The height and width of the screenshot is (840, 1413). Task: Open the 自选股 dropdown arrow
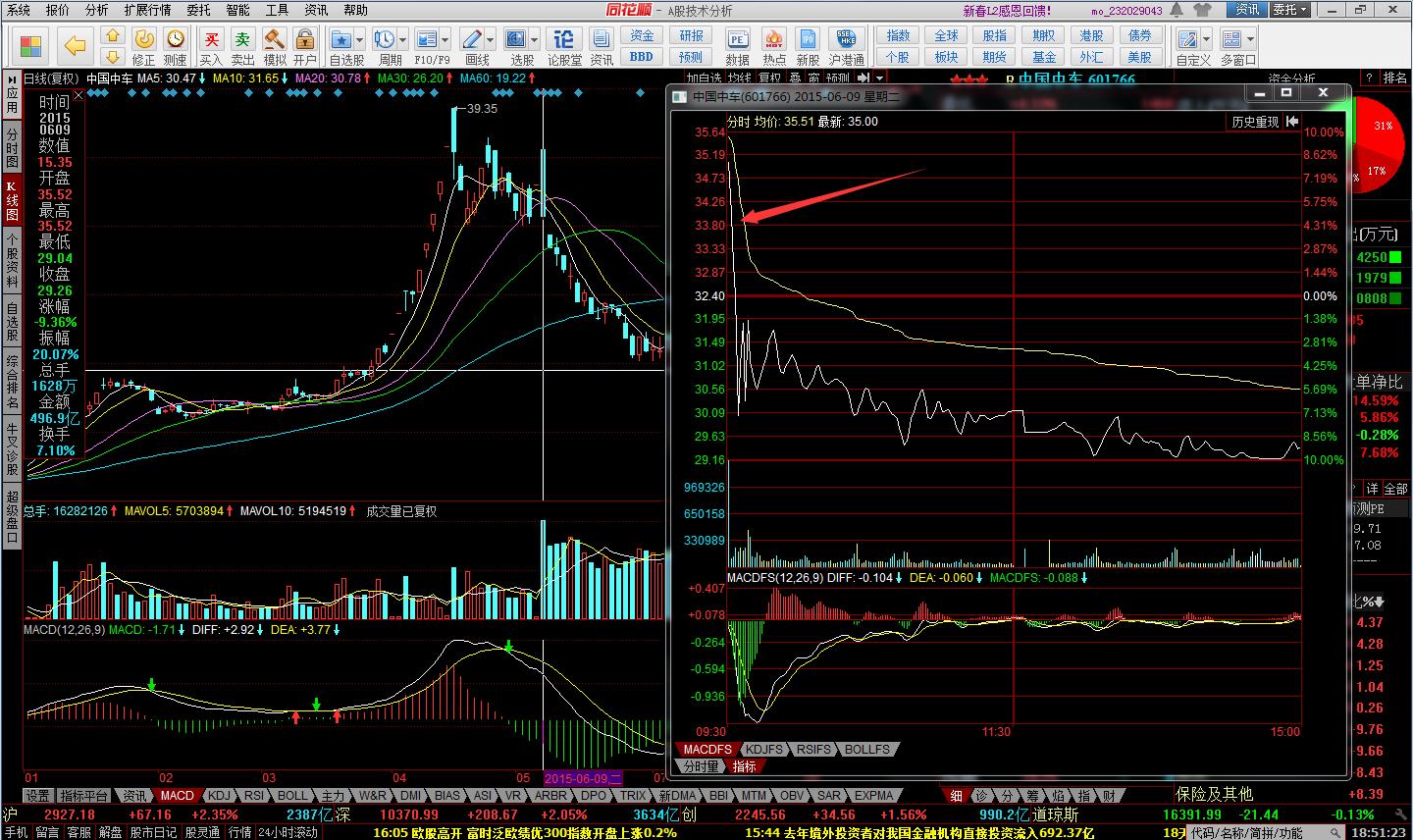click(x=359, y=40)
